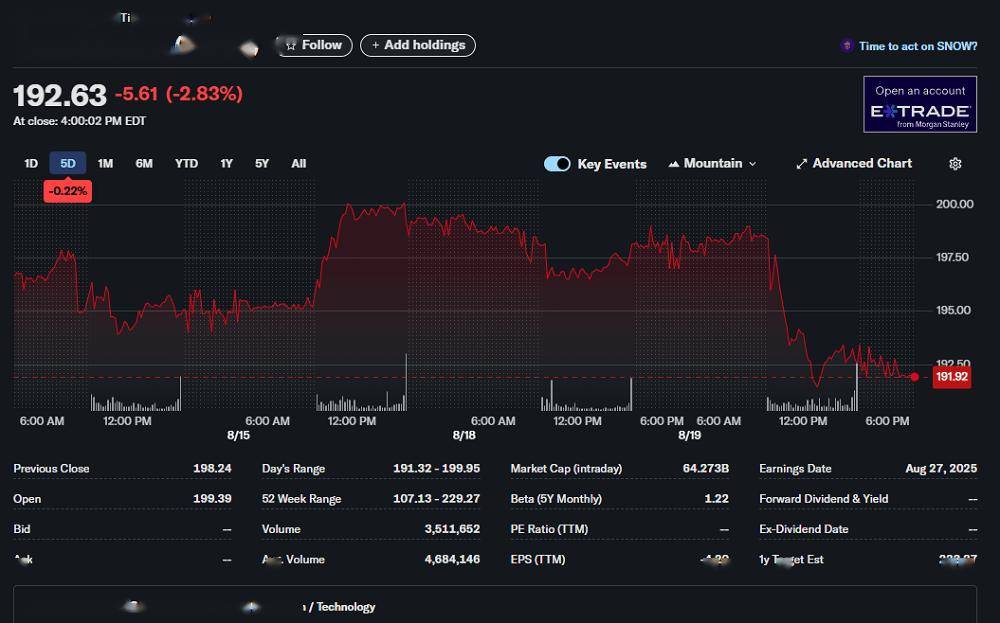The width and height of the screenshot is (1000, 623).
Task: Click the -5.61 (-2.83%) price change
Action: point(179,94)
